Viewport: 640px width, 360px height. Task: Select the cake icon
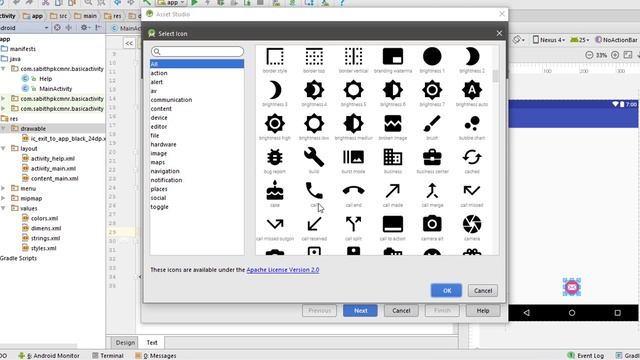tap(275, 191)
